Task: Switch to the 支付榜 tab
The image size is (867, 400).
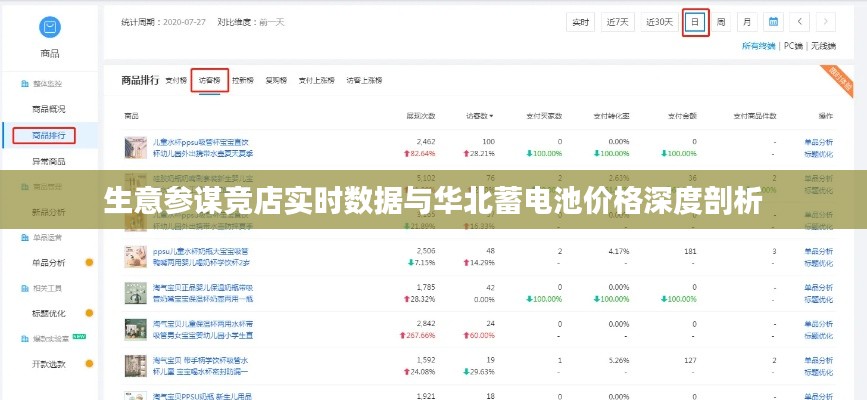Action: pos(176,80)
